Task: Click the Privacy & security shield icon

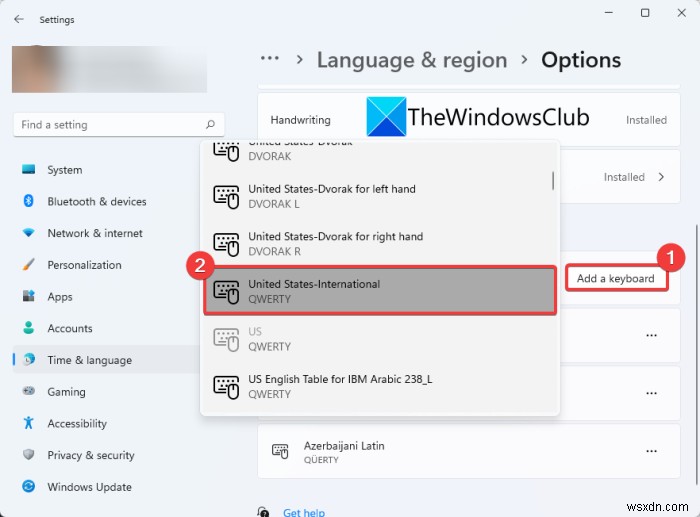Action: tap(29, 454)
